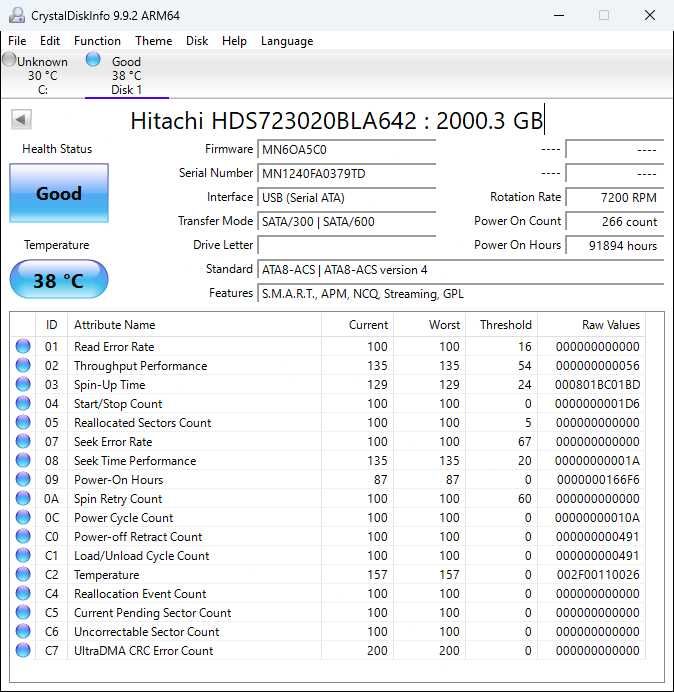The width and height of the screenshot is (674, 692).
Task: Click the Transfer Mode field SATA/300 | SATA/600
Action: pyautogui.click(x=346, y=221)
